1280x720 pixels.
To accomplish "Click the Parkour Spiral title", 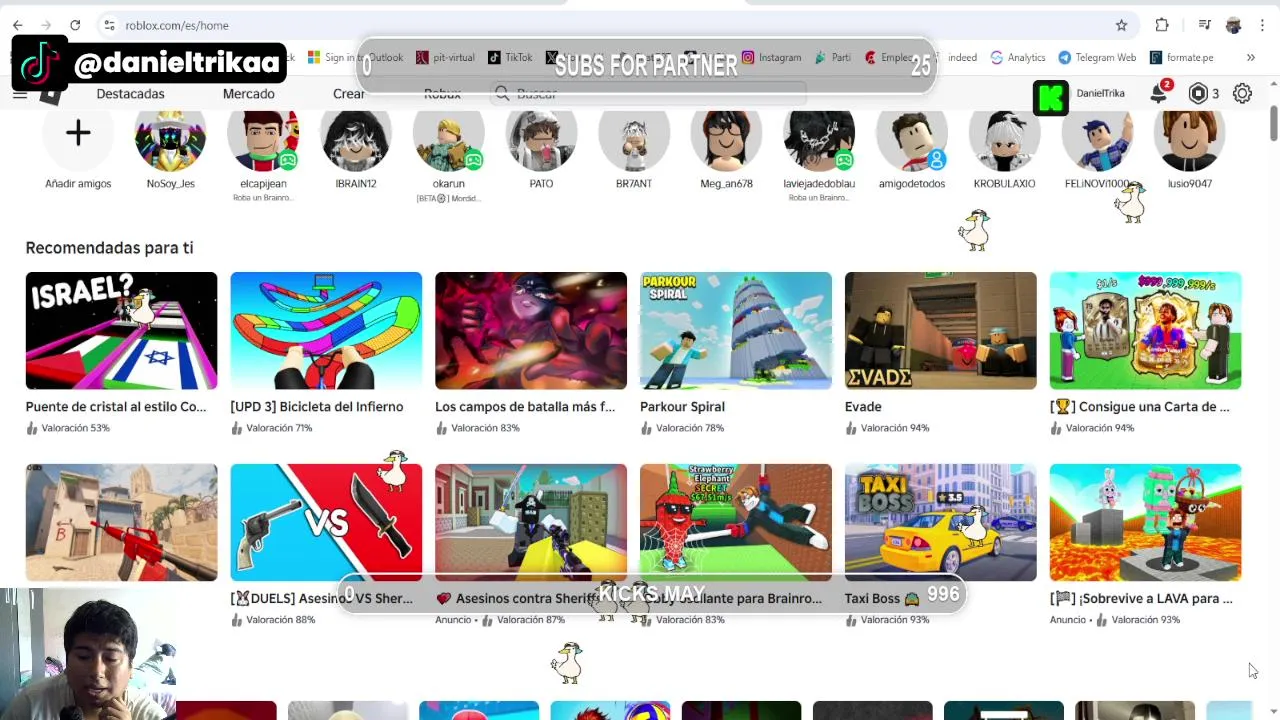I will [682, 407].
